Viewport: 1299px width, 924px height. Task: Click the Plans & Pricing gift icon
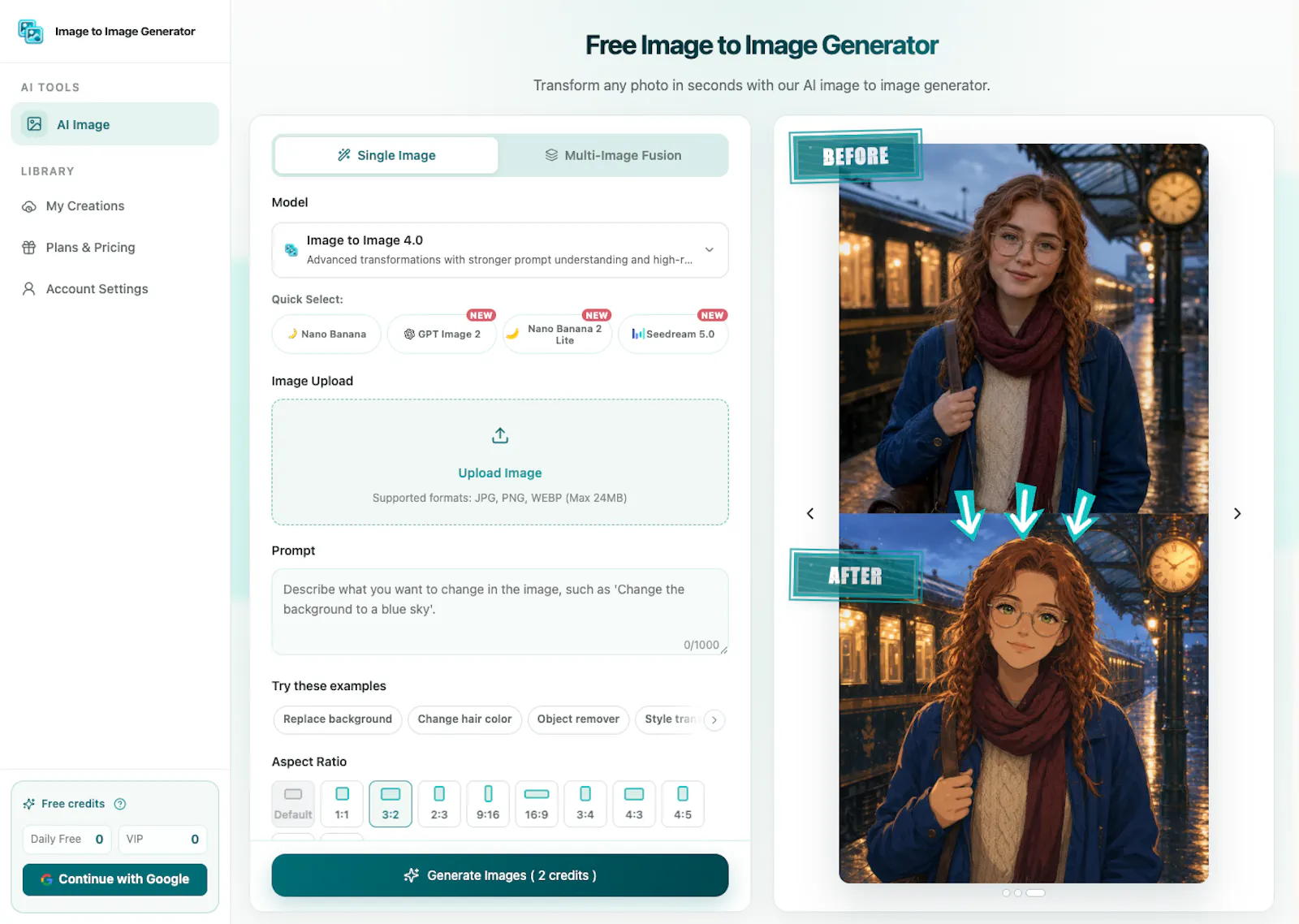pyautogui.click(x=29, y=248)
